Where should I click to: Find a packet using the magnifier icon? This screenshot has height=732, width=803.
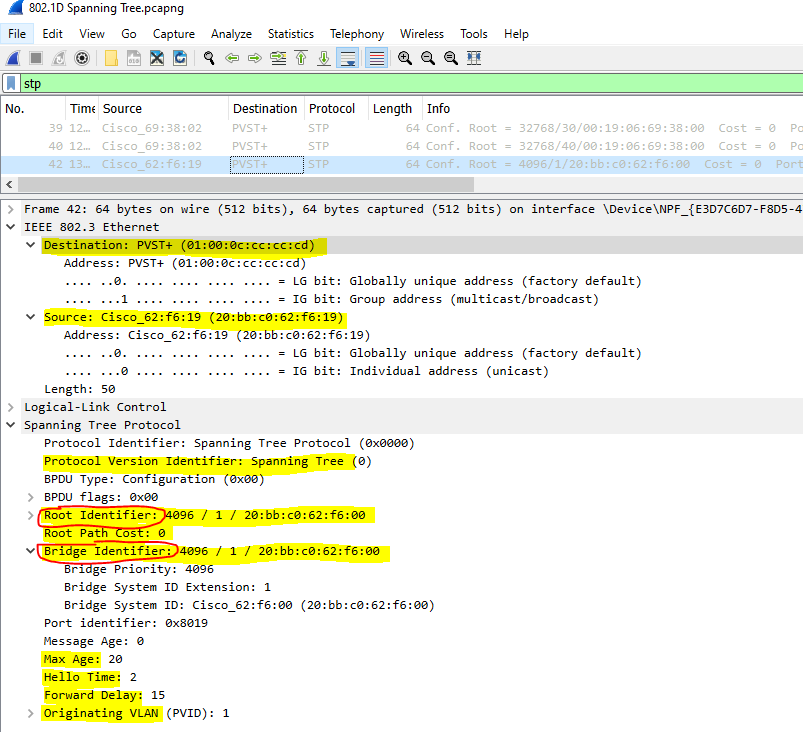tap(209, 58)
